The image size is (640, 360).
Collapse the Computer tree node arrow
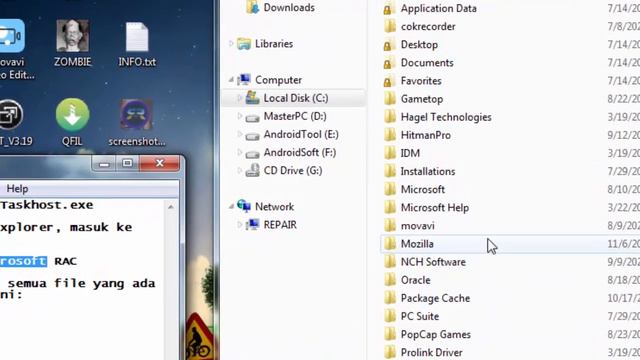coord(231,80)
